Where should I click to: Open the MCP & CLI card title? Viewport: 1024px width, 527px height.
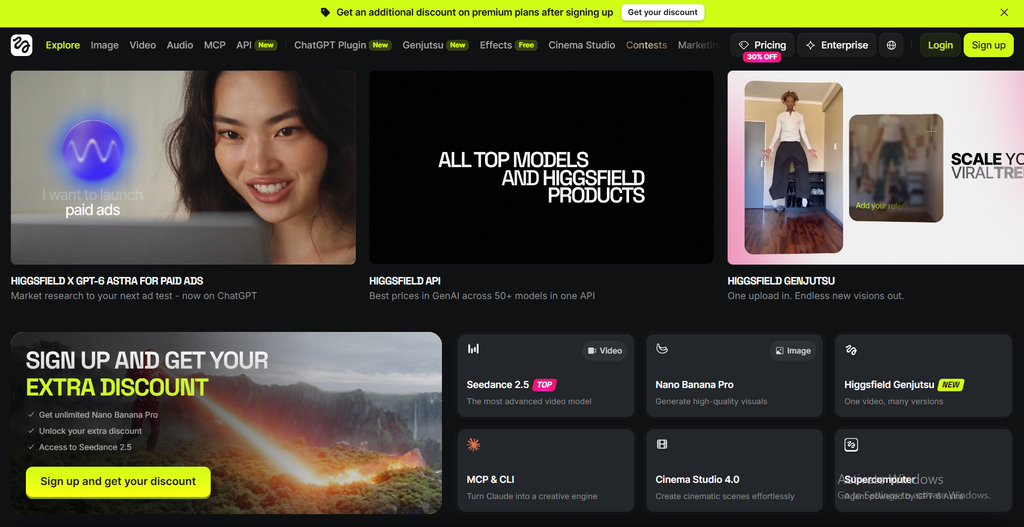(x=490, y=479)
